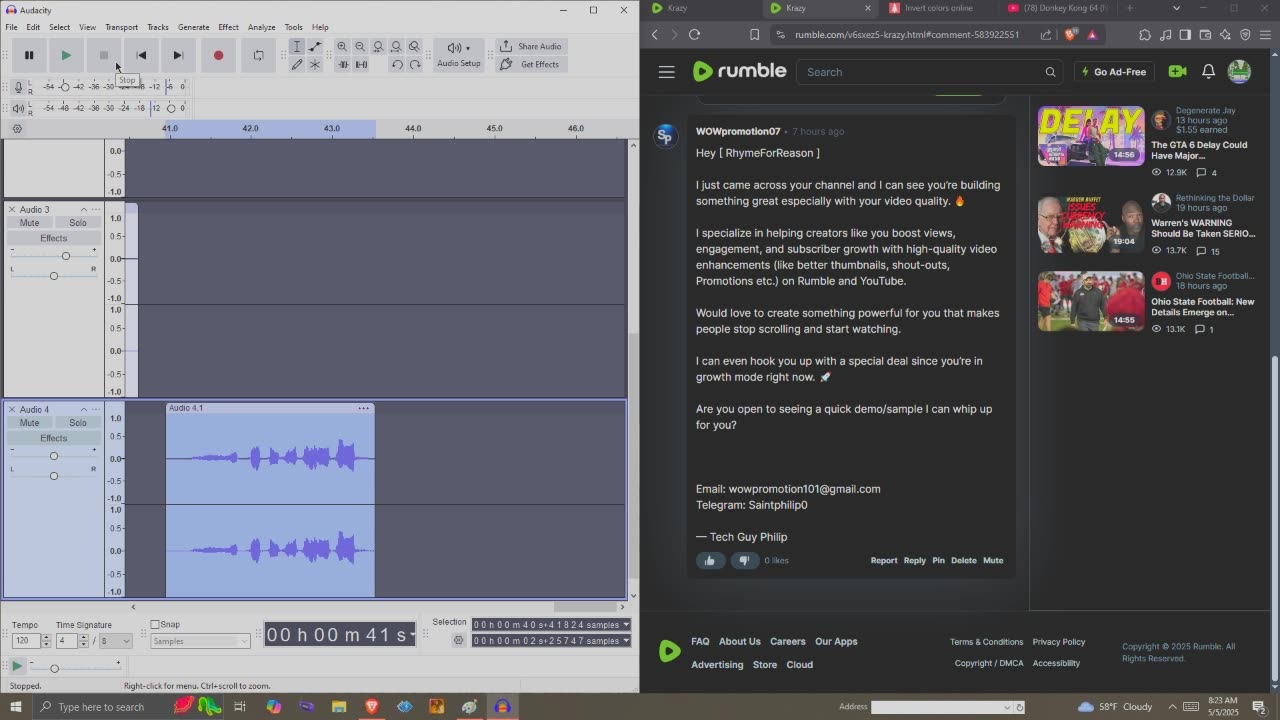The width and height of the screenshot is (1280, 720).
Task: Silence the audio selection
Action: 361,65
